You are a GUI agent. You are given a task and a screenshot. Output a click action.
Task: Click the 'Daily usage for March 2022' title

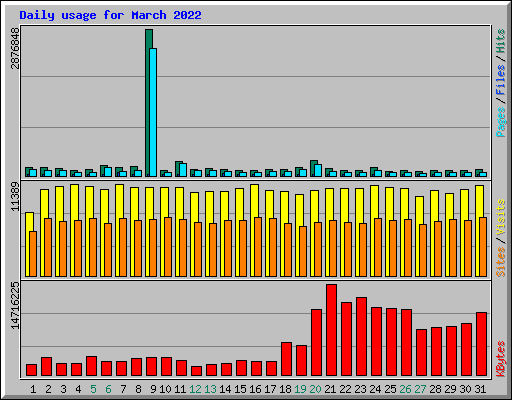pos(110,15)
